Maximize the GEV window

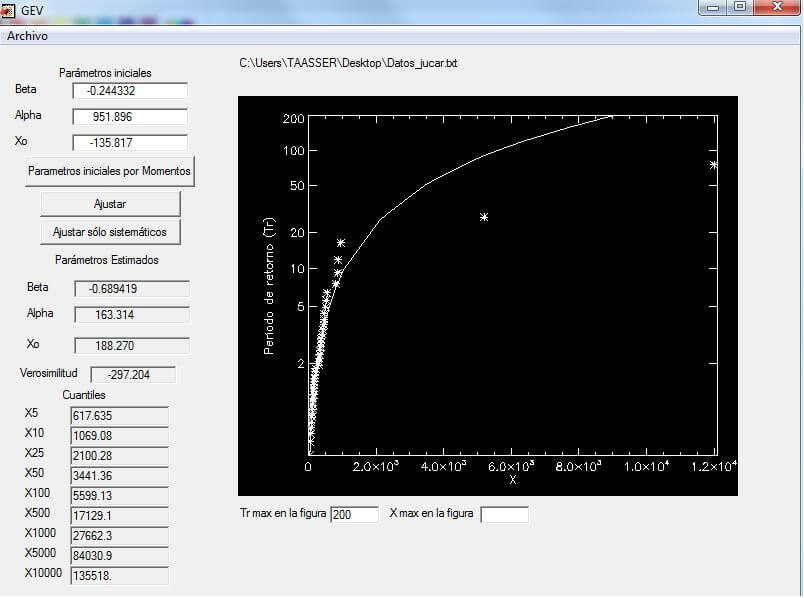tap(740, 7)
